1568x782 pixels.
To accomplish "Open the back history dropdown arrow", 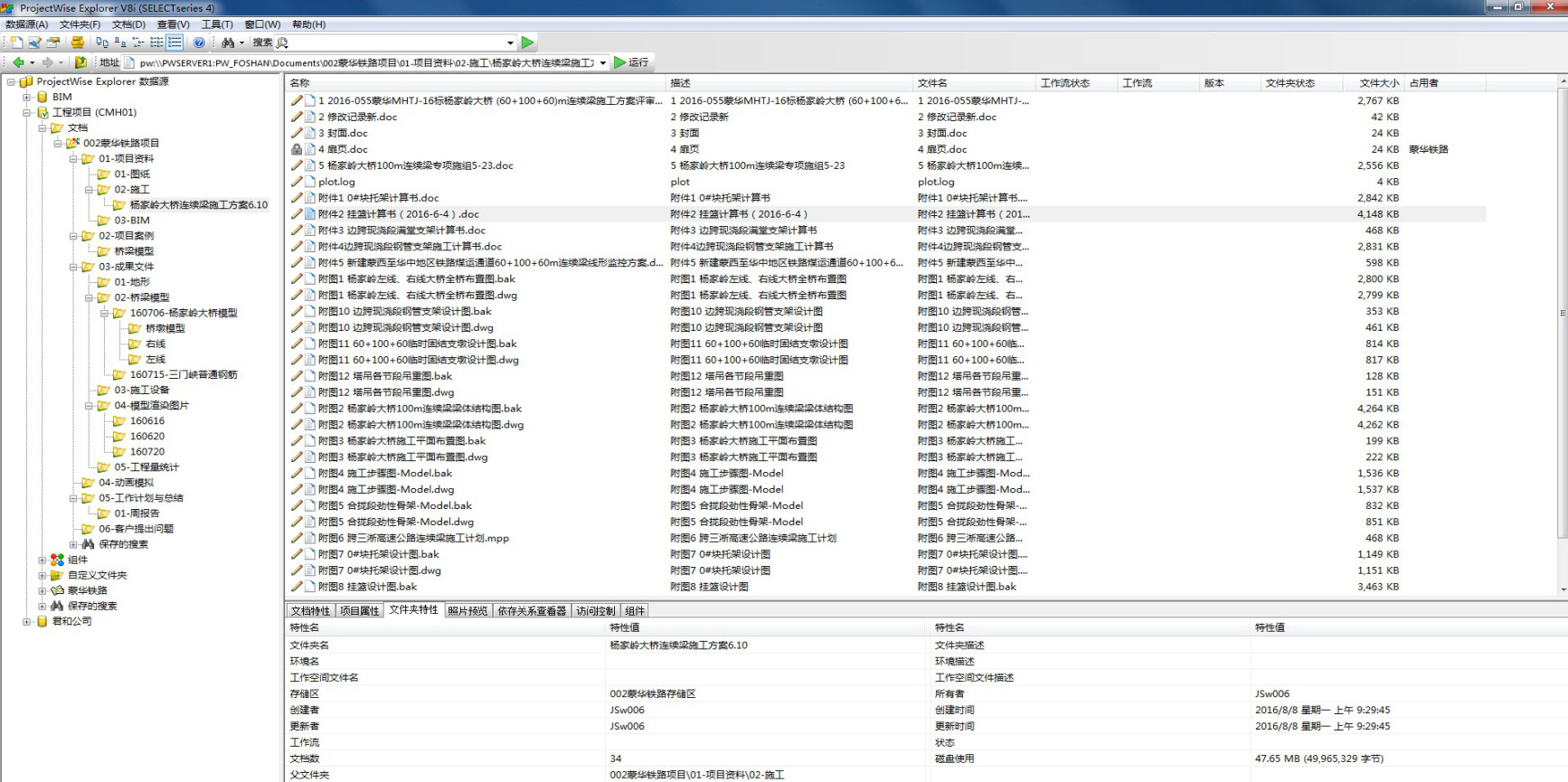I will (x=32, y=62).
